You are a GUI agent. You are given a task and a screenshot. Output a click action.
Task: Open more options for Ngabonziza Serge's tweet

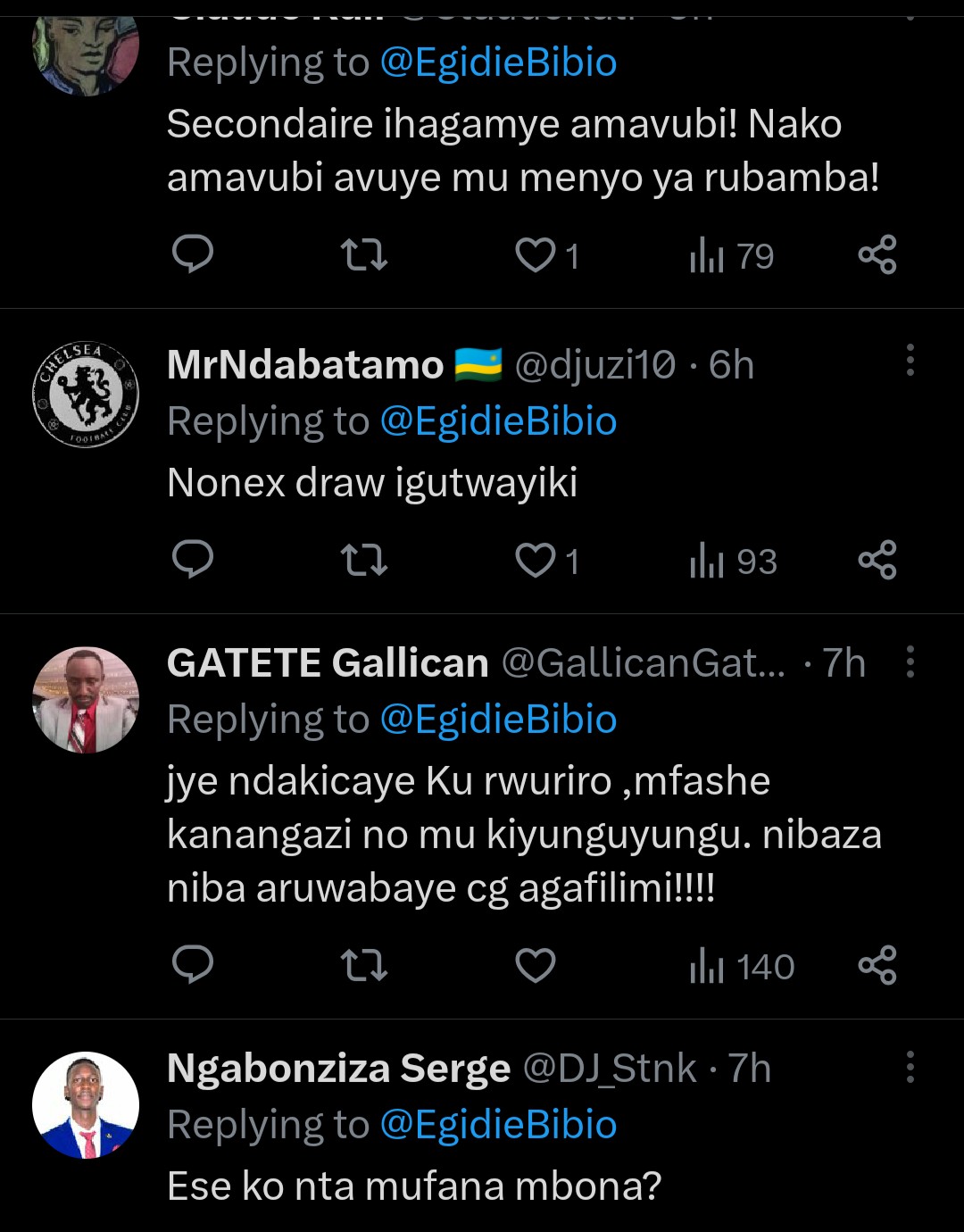pyautogui.click(x=910, y=1067)
